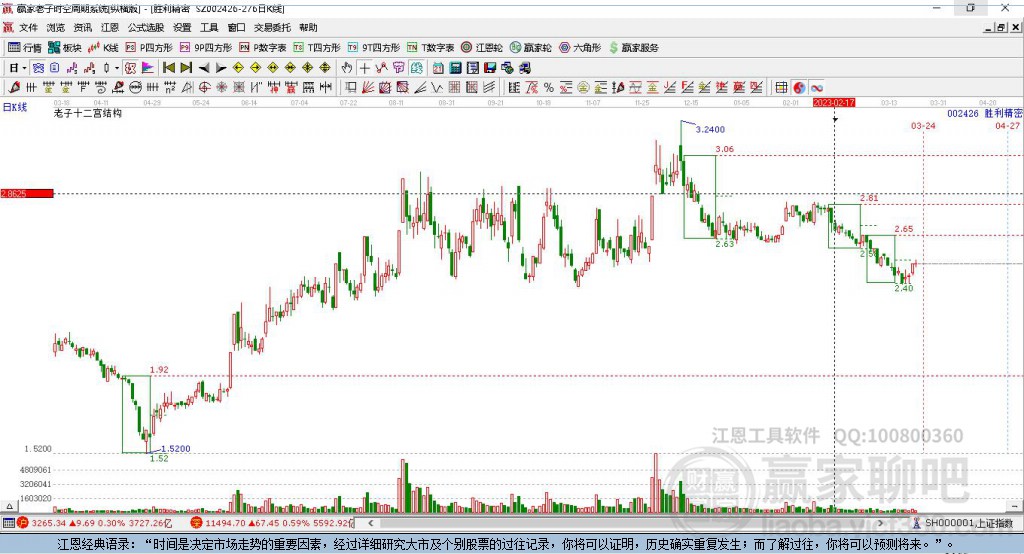Open the 江恩轮 Gann wheel tool

pos(482,48)
